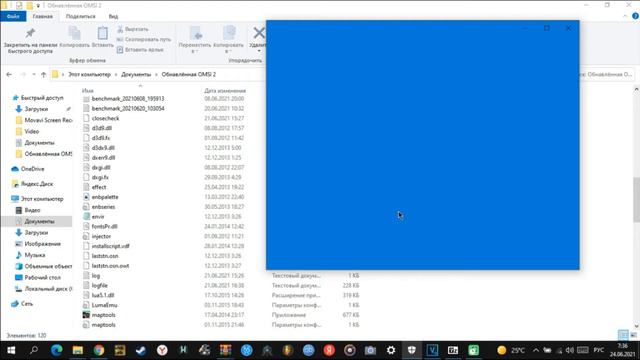This screenshot has height=360, width=640.
Task: Select Сеть in navigation pane
Action: coord(22,304)
